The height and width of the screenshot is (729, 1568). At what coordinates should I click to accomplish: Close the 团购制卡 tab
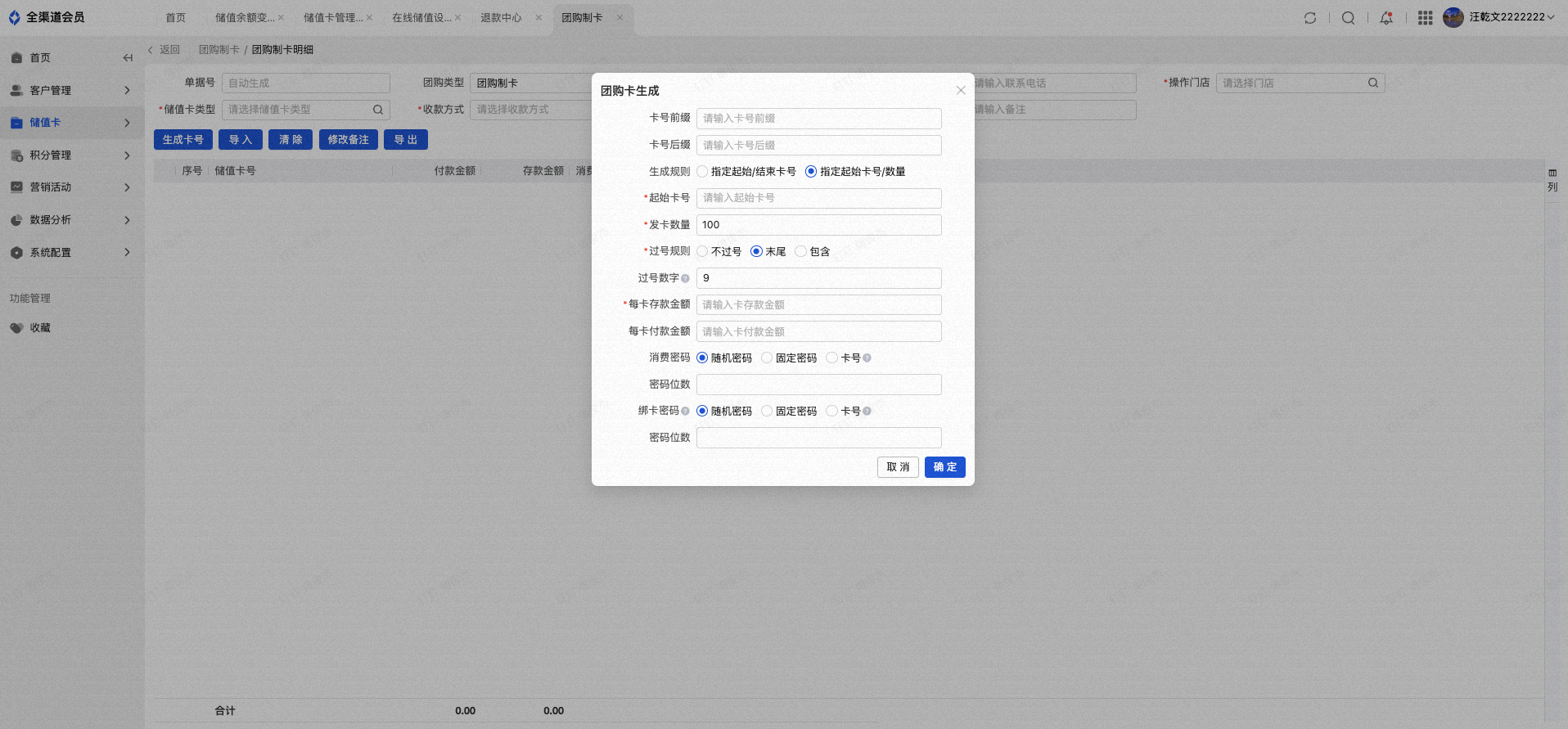(x=620, y=17)
